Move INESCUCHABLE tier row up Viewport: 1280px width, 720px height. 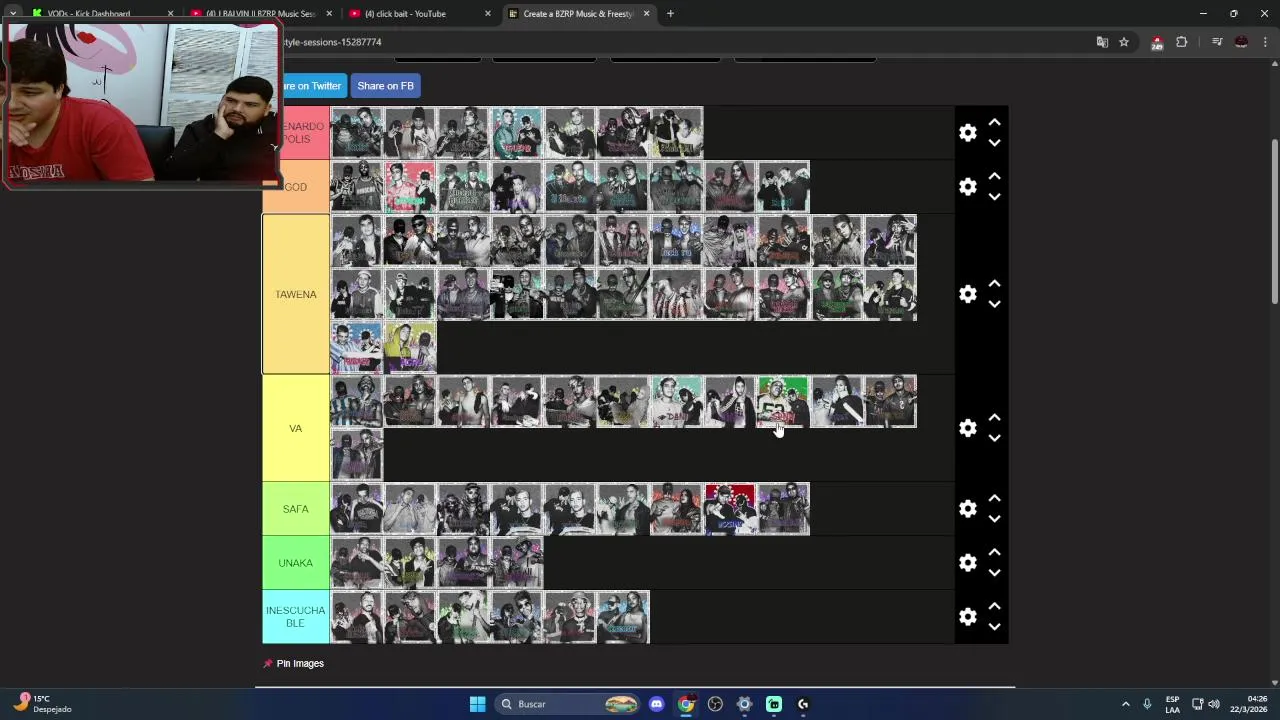pyautogui.click(x=994, y=606)
